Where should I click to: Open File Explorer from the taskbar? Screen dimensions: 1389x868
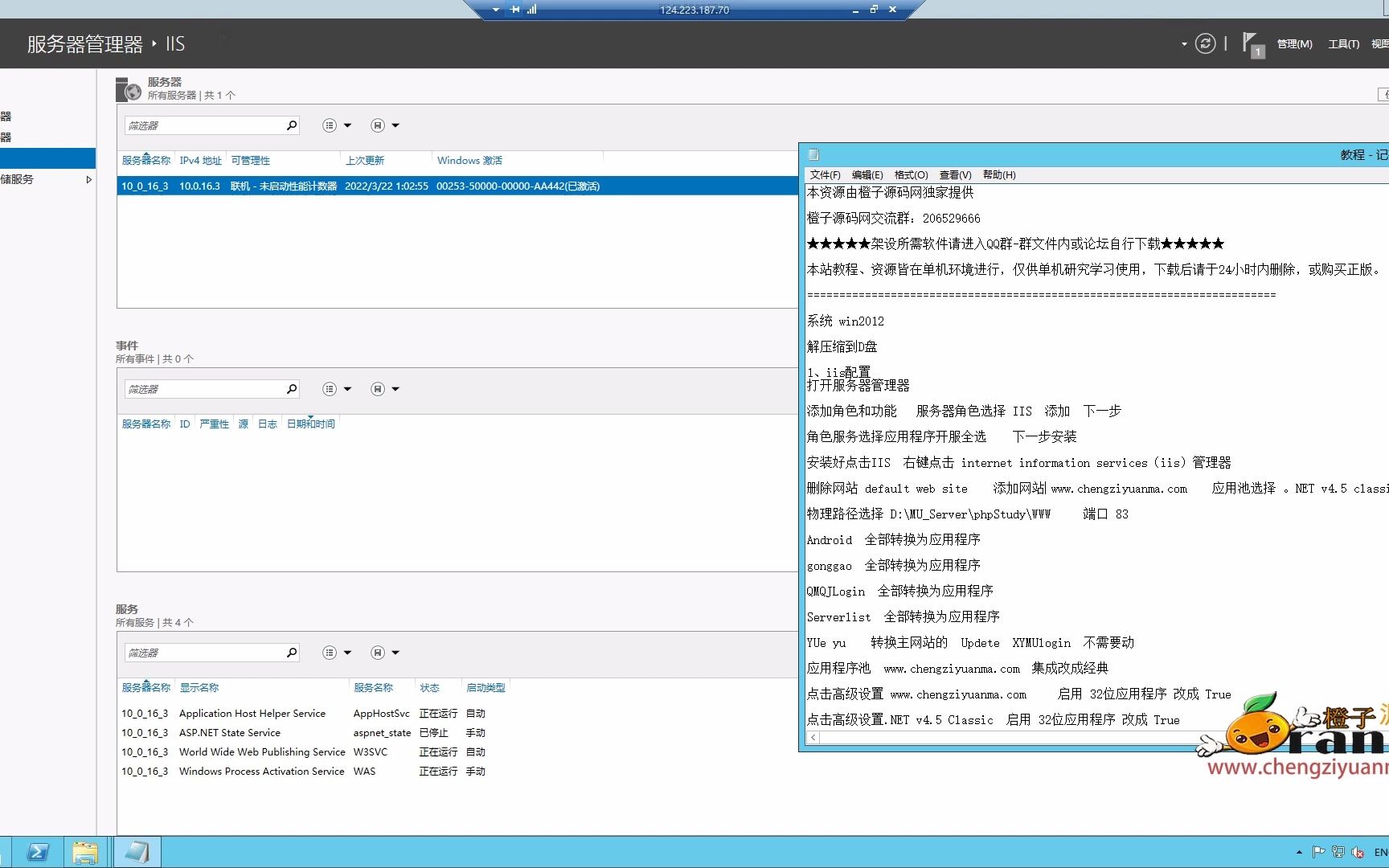(x=84, y=852)
